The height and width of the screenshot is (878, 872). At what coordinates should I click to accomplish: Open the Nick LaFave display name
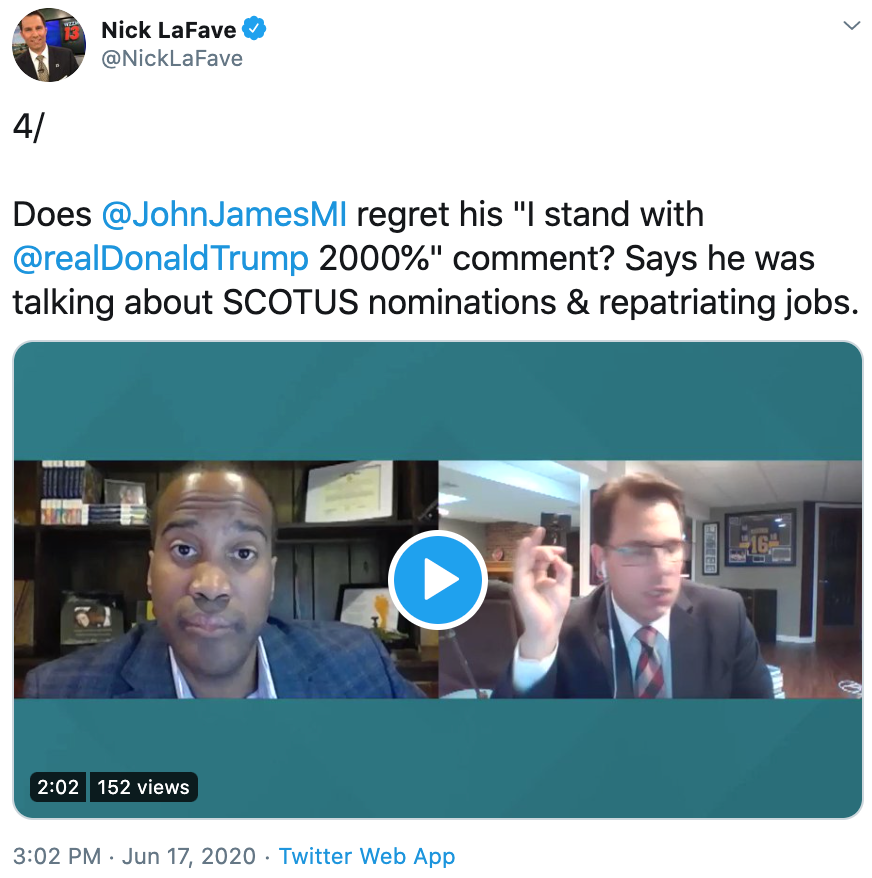click(169, 30)
